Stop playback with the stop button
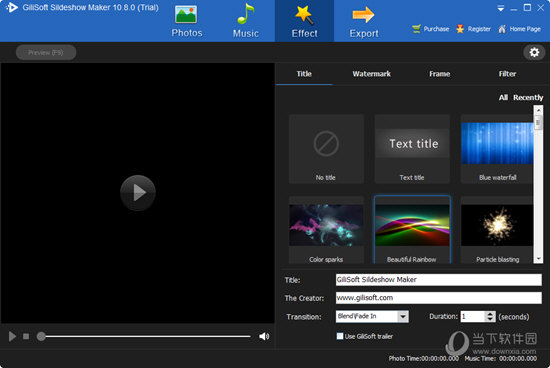 click(26, 336)
